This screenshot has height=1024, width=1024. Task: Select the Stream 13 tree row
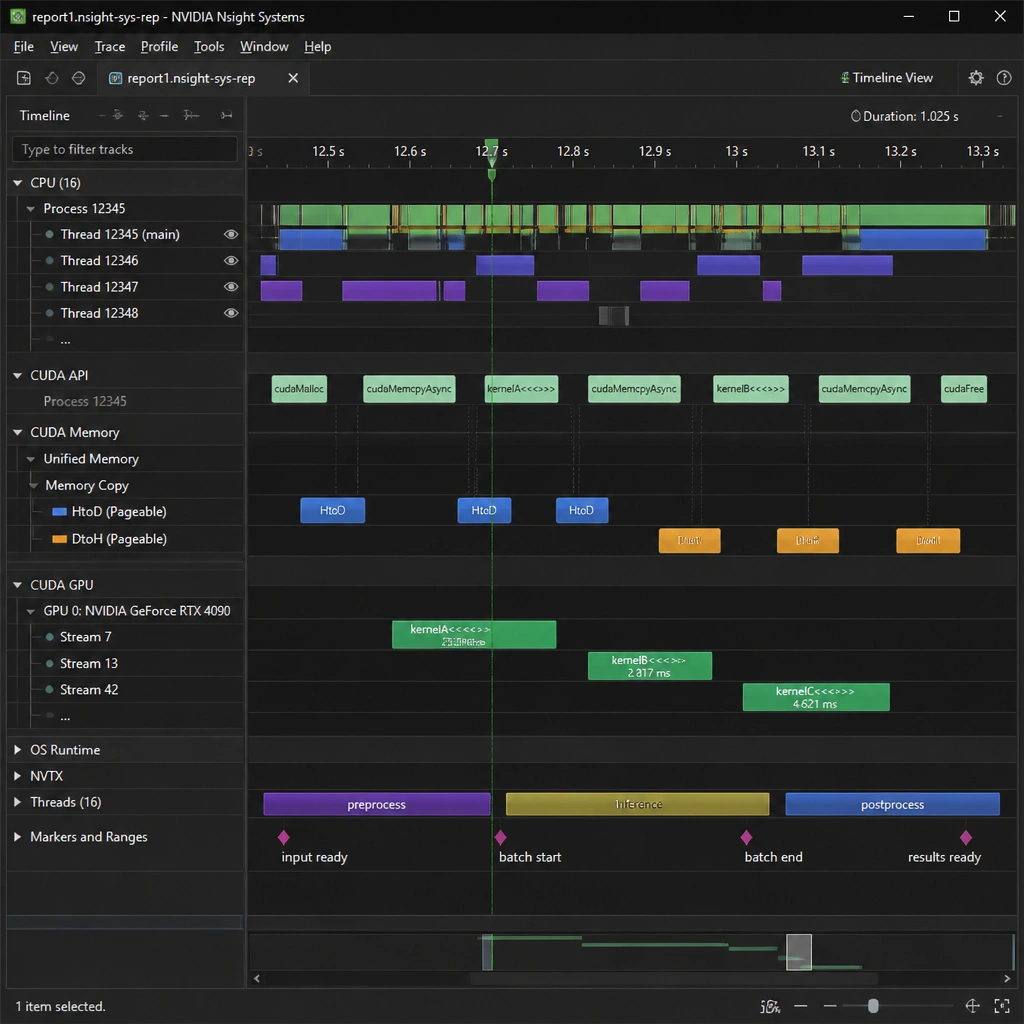pyautogui.click(x=125, y=664)
